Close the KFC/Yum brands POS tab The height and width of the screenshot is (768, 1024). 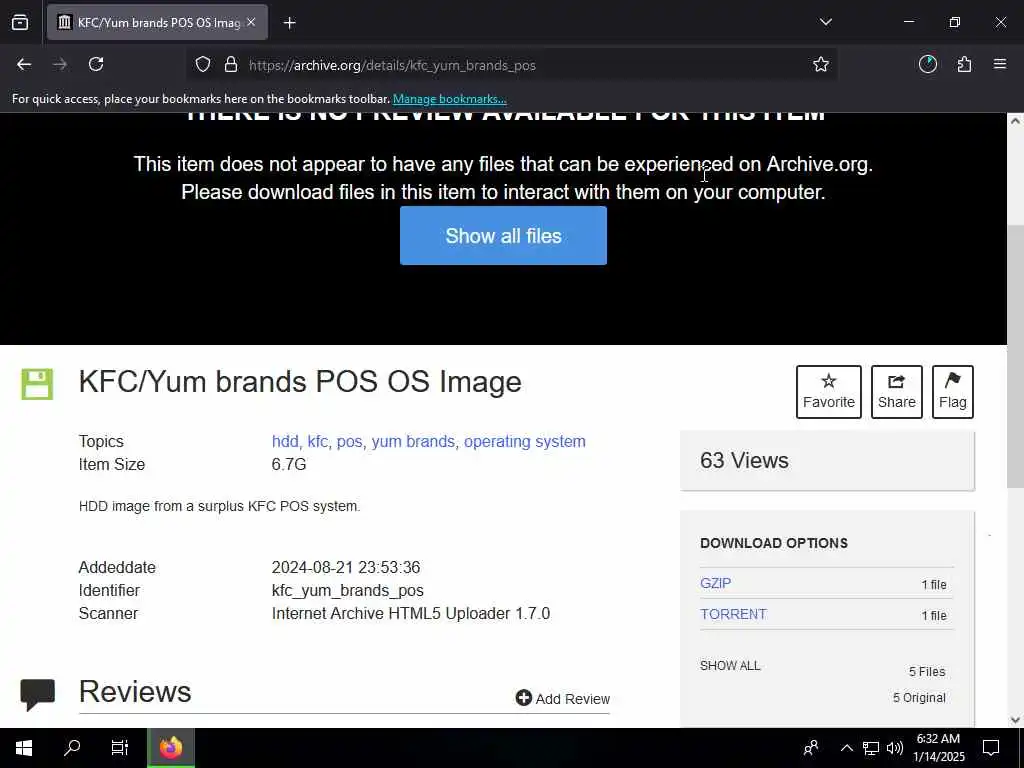point(251,22)
